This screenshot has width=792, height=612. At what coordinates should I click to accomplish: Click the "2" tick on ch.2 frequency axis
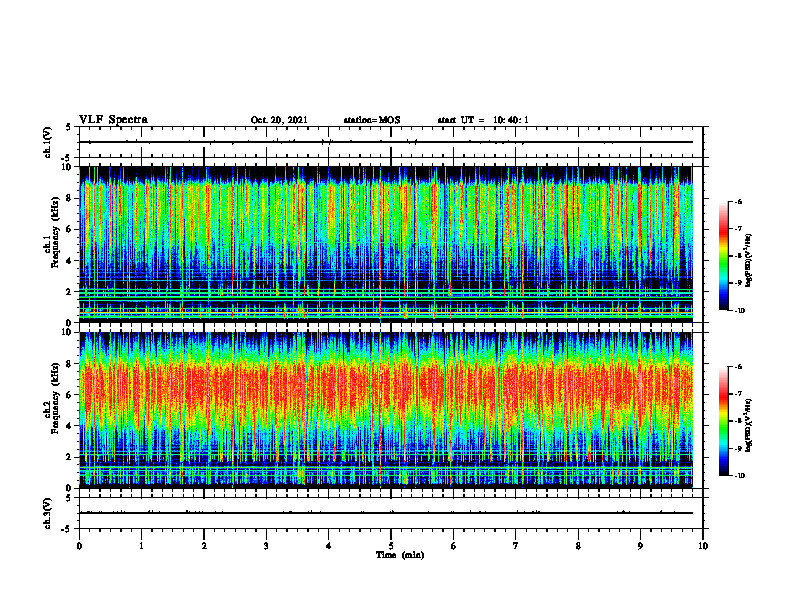point(69,457)
